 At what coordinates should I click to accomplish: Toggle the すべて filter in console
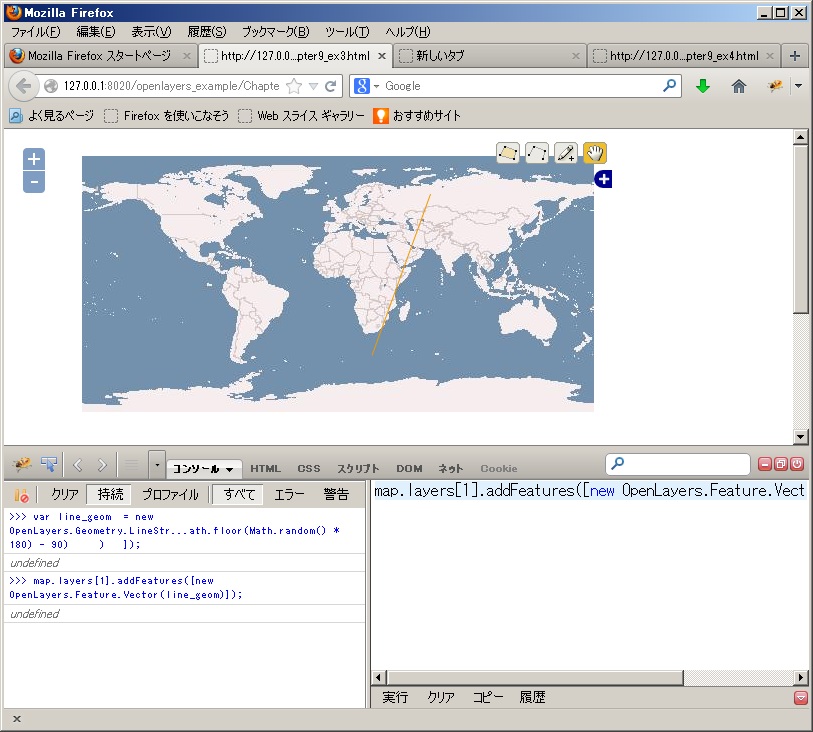(239, 494)
